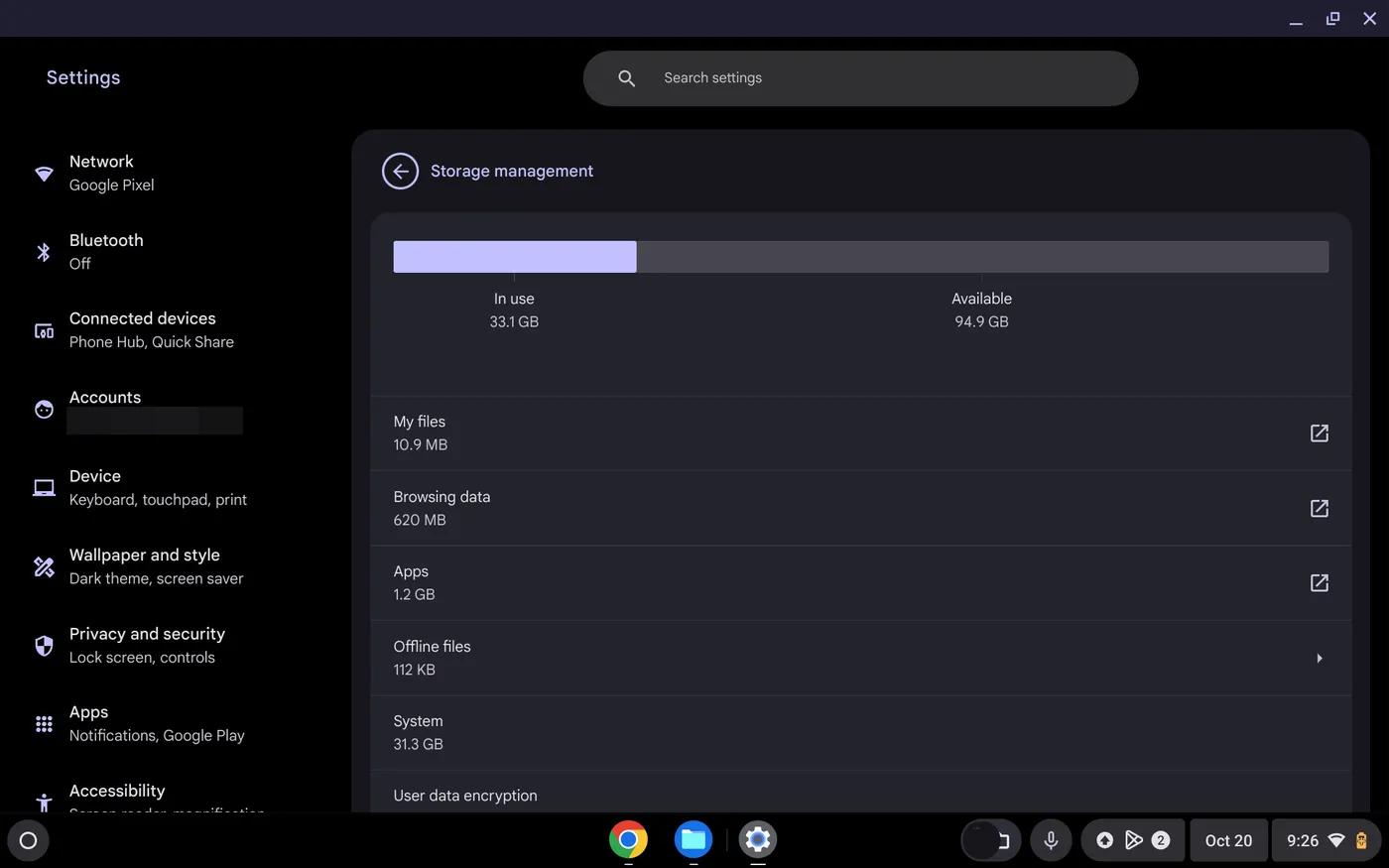The height and width of the screenshot is (868, 1389).
Task: Click User data encryption text
Action: click(x=465, y=796)
